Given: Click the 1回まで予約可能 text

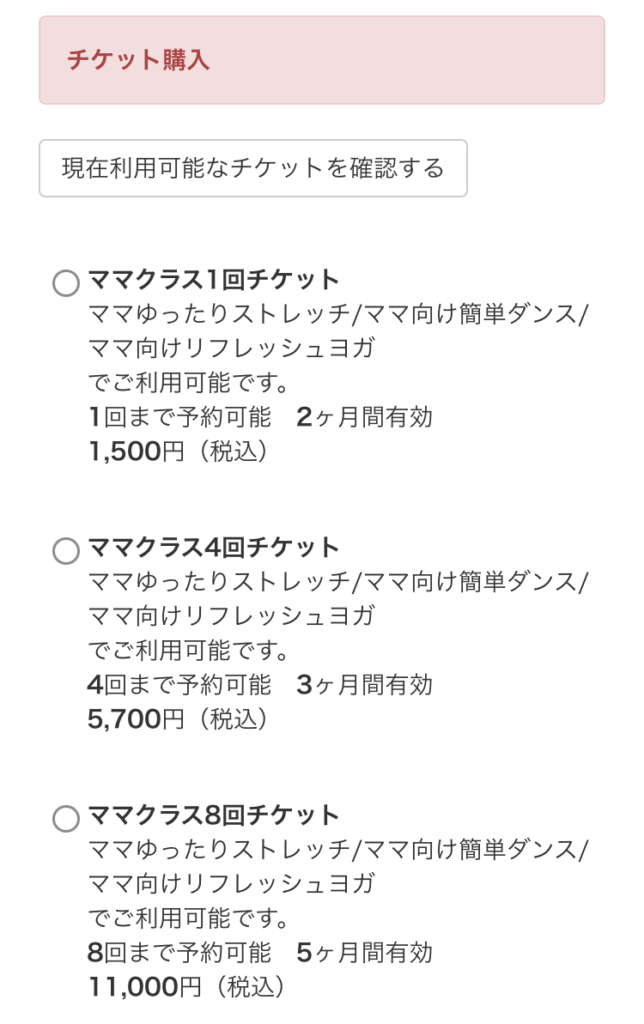Looking at the screenshot, I should 180,417.
